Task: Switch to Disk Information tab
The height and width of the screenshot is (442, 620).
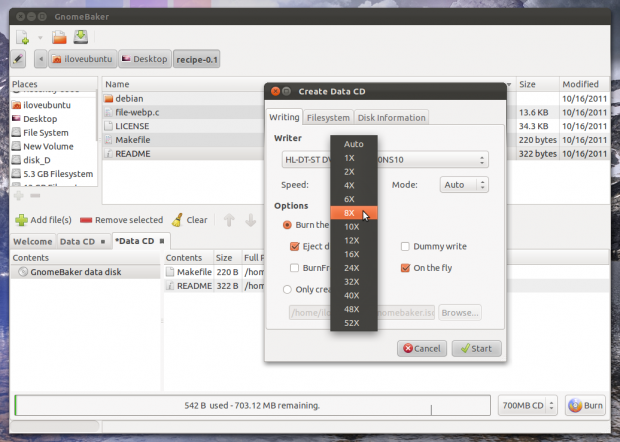Action: point(391,118)
